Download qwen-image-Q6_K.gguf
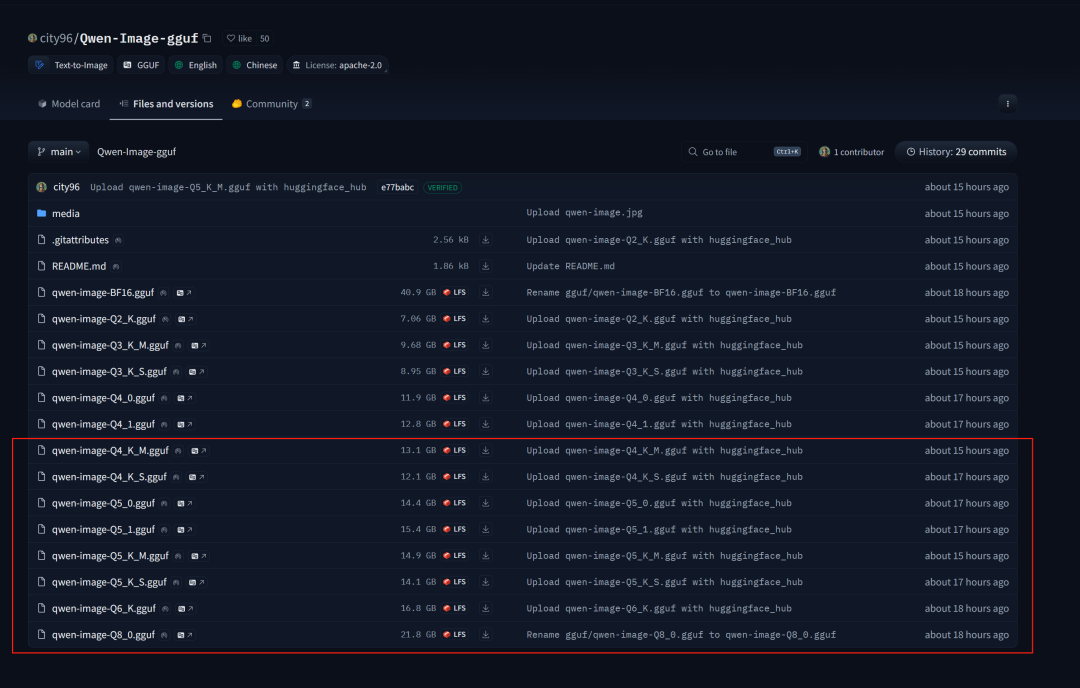Screen dimensions: 1080x688 (x=486, y=609)
